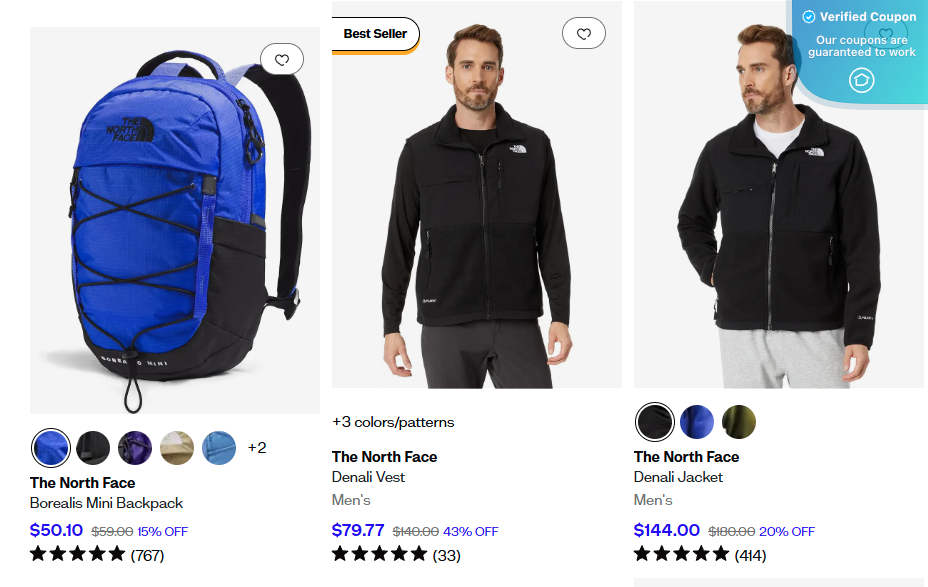
Task: Select the blue color option for Denali Jacket
Action: (696, 422)
